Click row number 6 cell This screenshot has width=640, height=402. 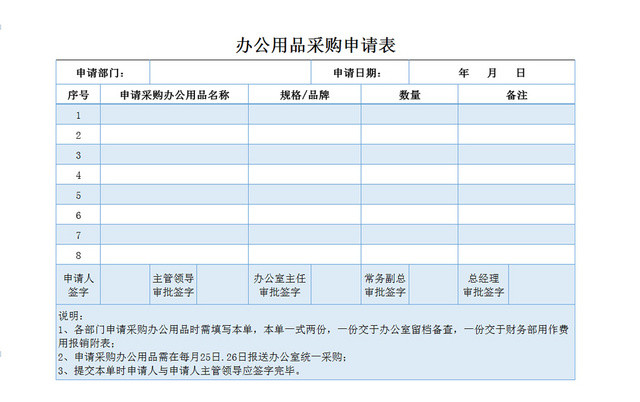[78, 215]
